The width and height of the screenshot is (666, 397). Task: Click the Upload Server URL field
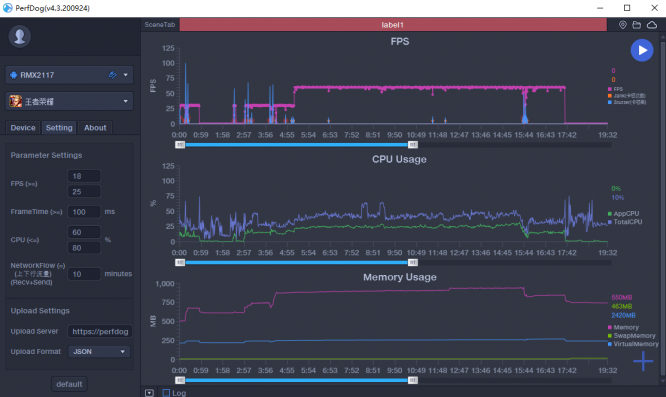[x=100, y=331]
